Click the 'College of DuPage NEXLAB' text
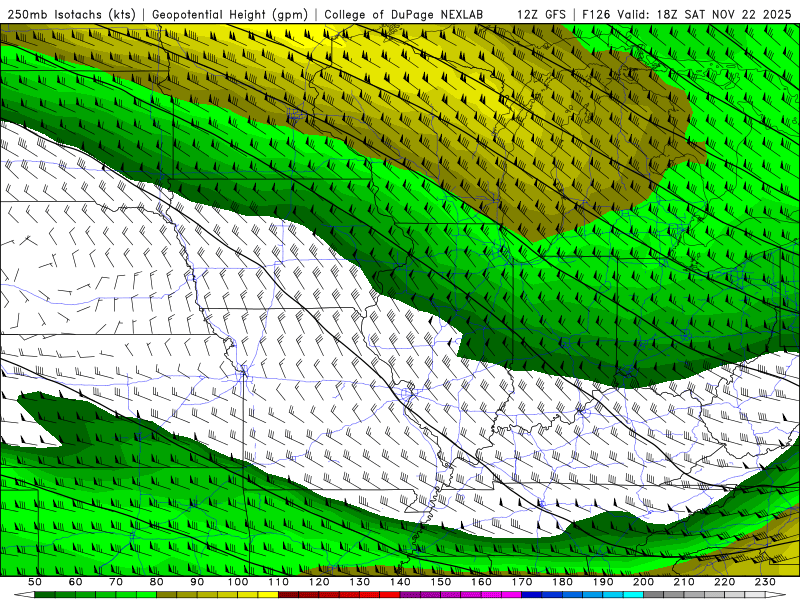 pos(403,14)
